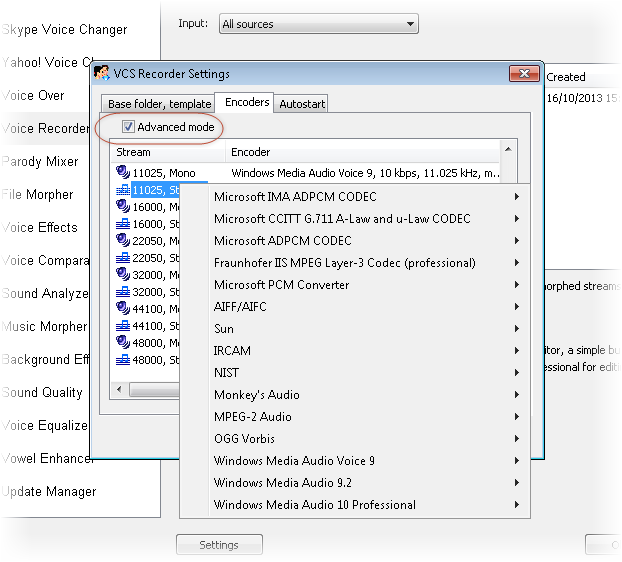
Task: Click the mono icon beside 44100, Mono
Action: (123, 308)
